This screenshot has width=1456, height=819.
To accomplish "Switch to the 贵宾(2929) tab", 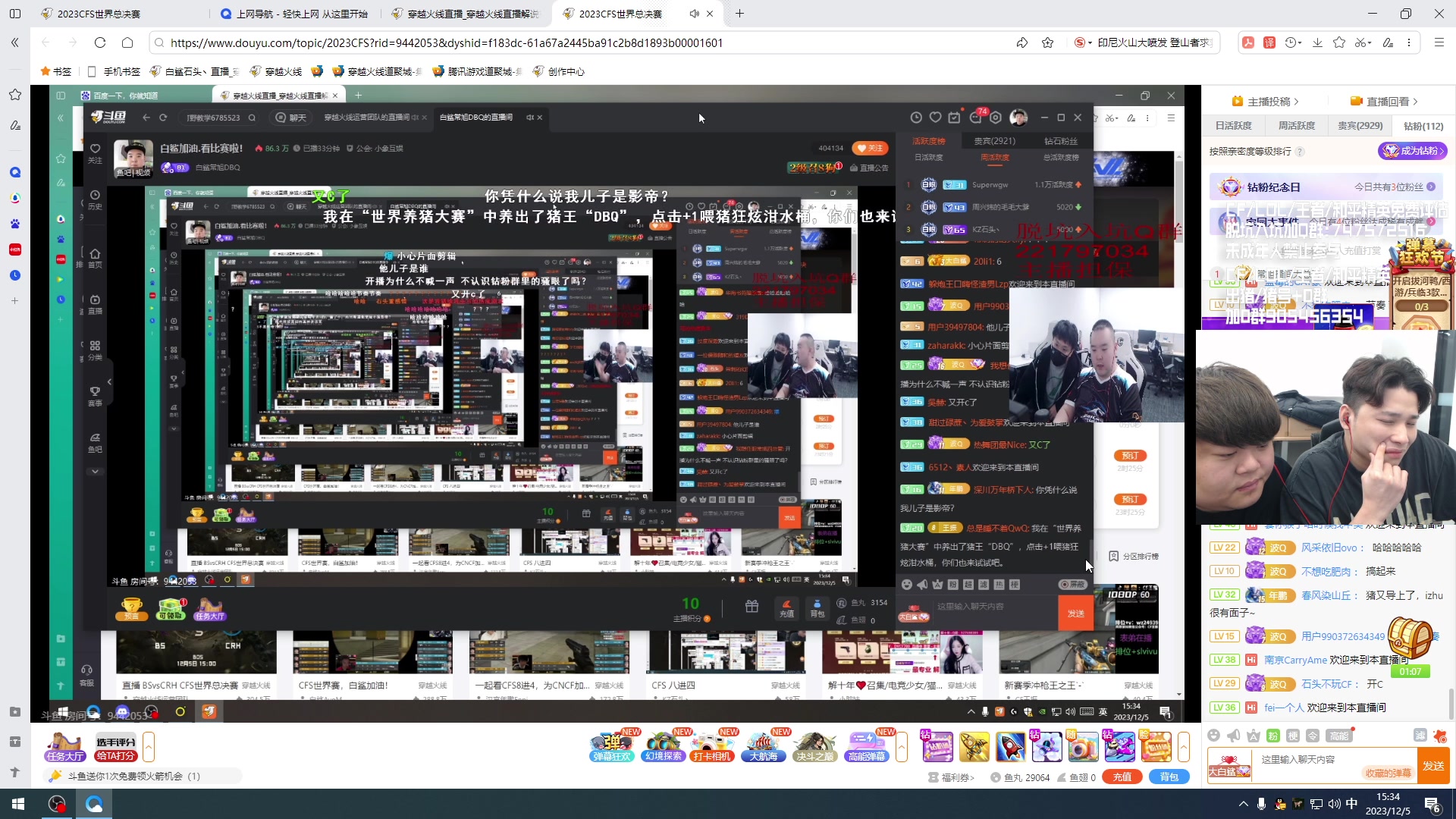I will [1360, 126].
